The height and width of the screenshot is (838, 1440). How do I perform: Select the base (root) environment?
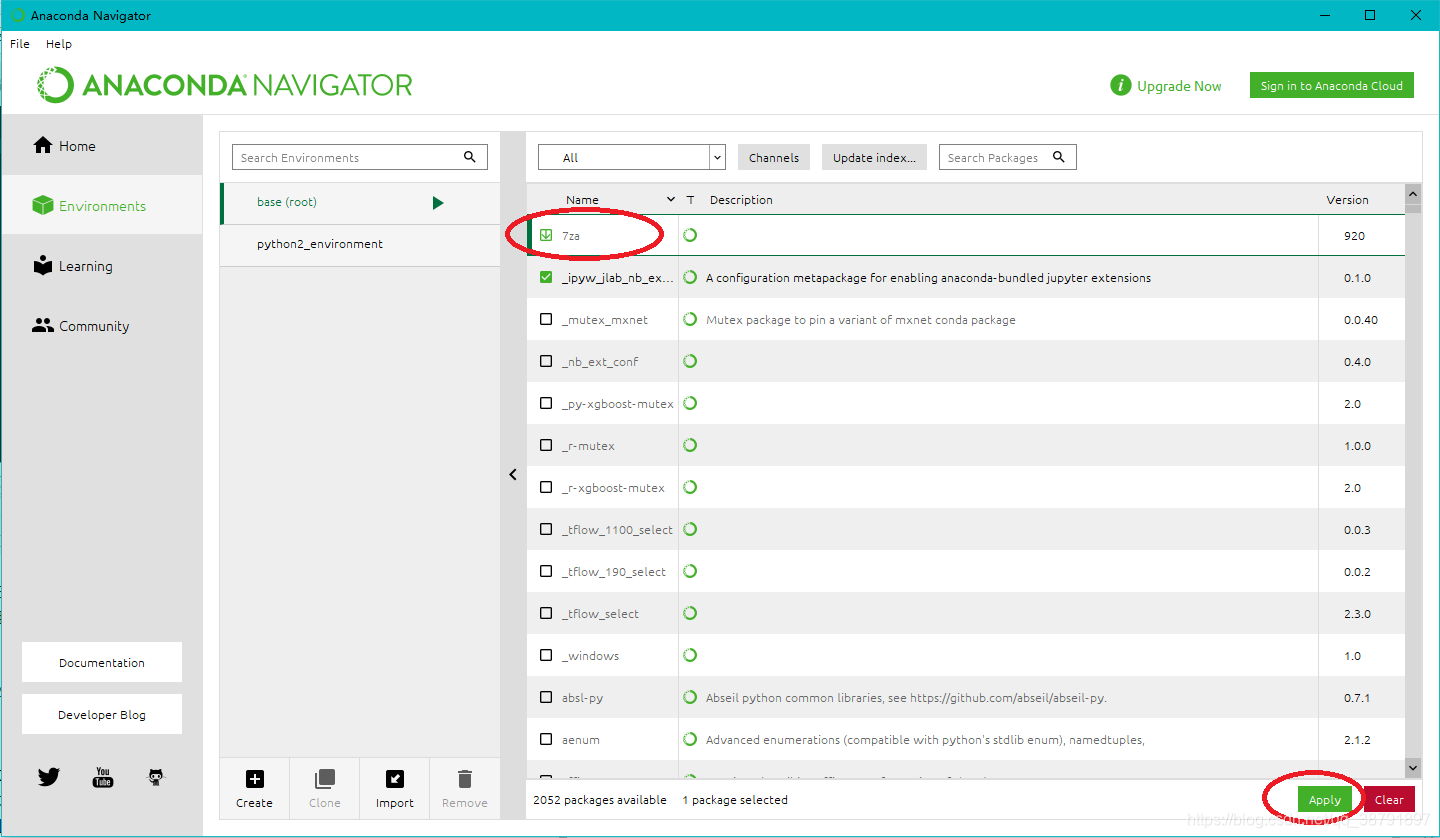tap(360, 203)
